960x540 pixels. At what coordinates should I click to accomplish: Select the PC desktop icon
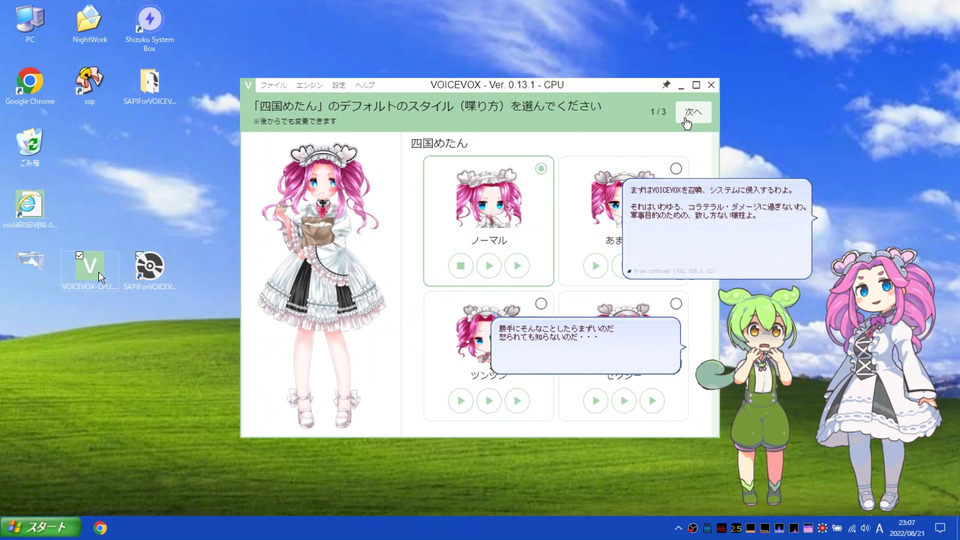pyautogui.click(x=29, y=24)
